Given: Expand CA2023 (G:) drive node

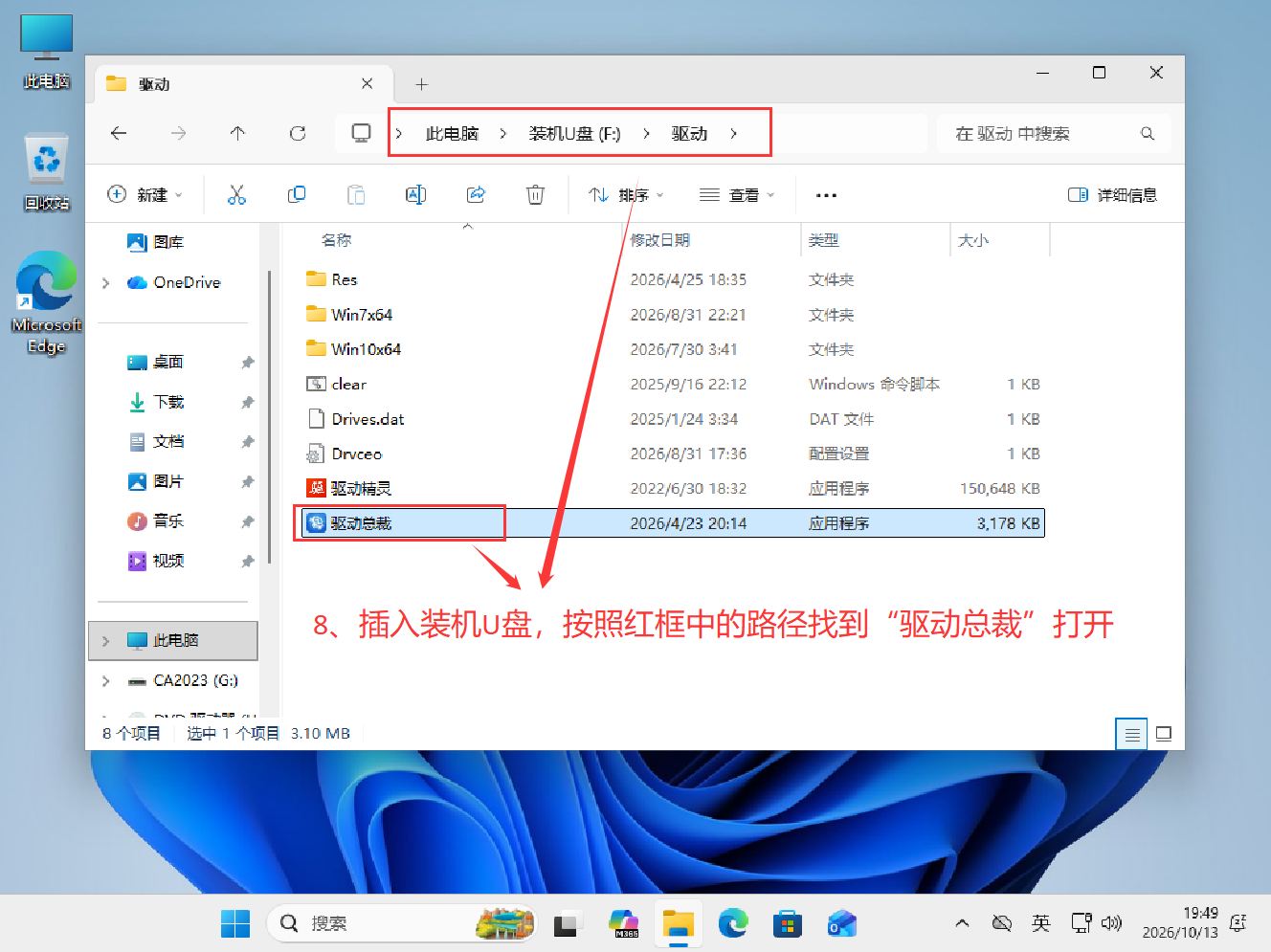Looking at the screenshot, I should click(105, 681).
